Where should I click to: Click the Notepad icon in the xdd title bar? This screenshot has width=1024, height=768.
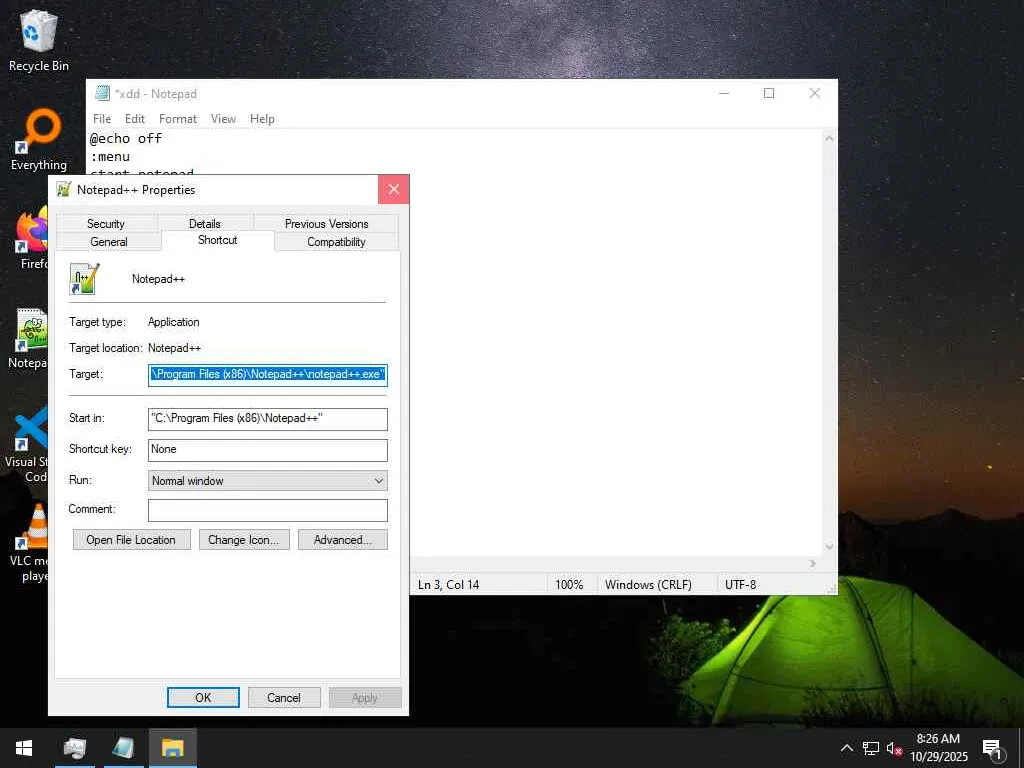[x=102, y=93]
